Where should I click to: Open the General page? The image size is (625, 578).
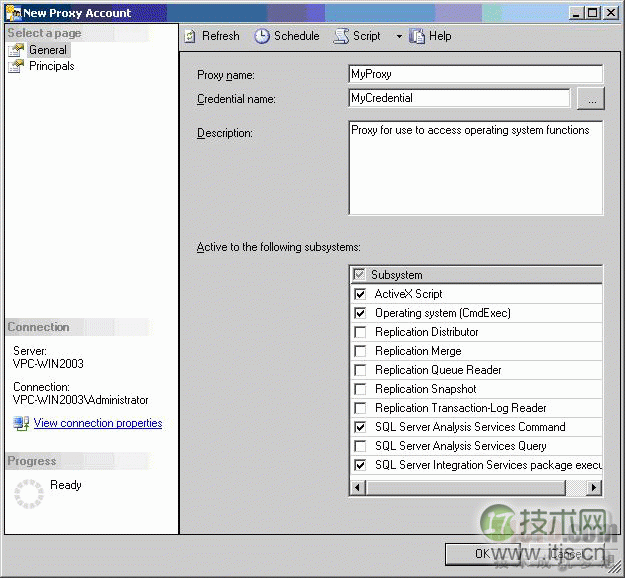coord(48,50)
